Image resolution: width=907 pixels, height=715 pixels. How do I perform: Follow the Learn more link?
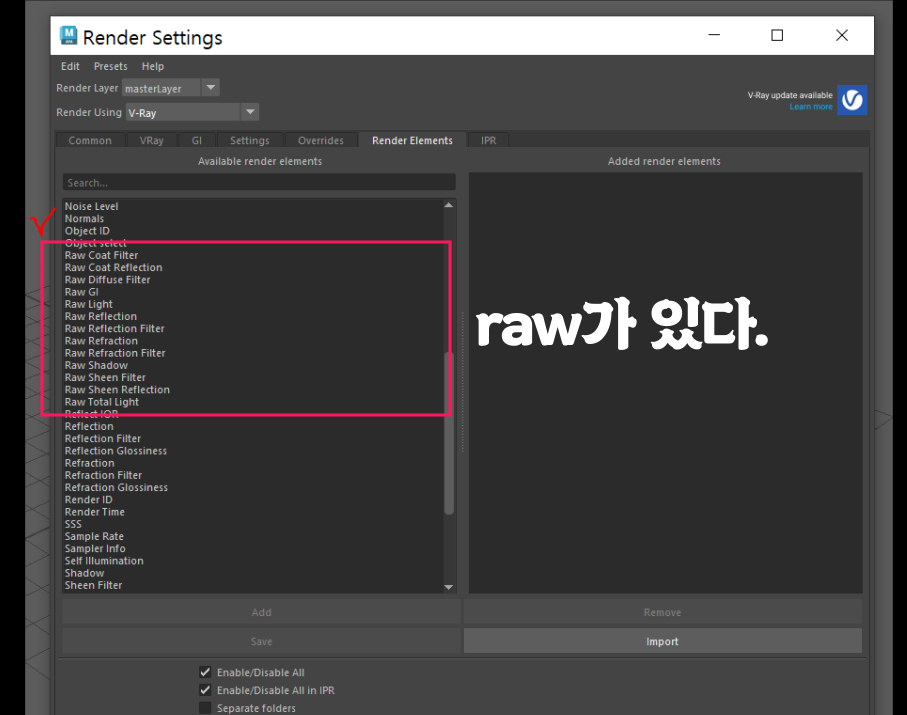(x=811, y=107)
